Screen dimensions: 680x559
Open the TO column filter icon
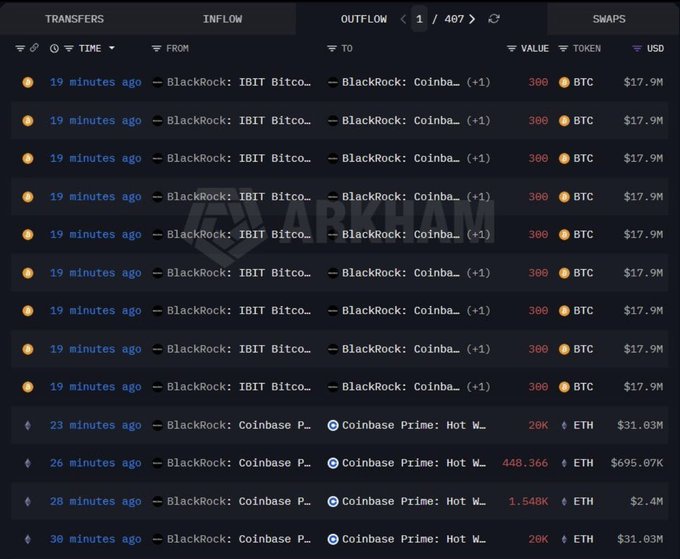pyautogui.click(x=332, y=49)
